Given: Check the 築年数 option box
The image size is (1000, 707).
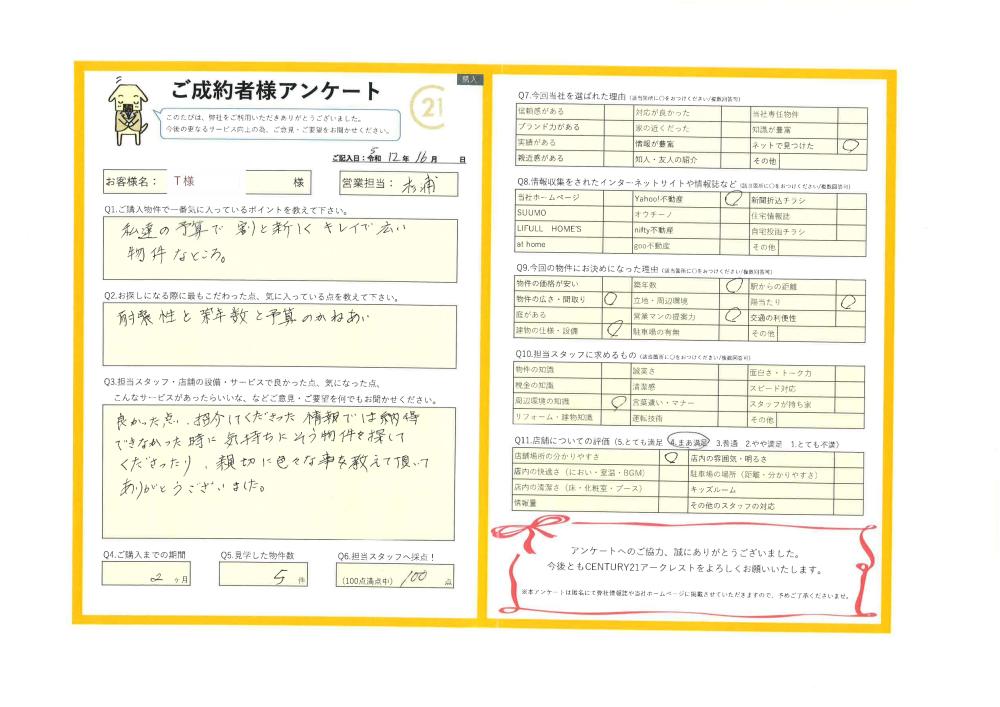Looking at the screenshot, I should pyautogui.click(x=733, y=284).
